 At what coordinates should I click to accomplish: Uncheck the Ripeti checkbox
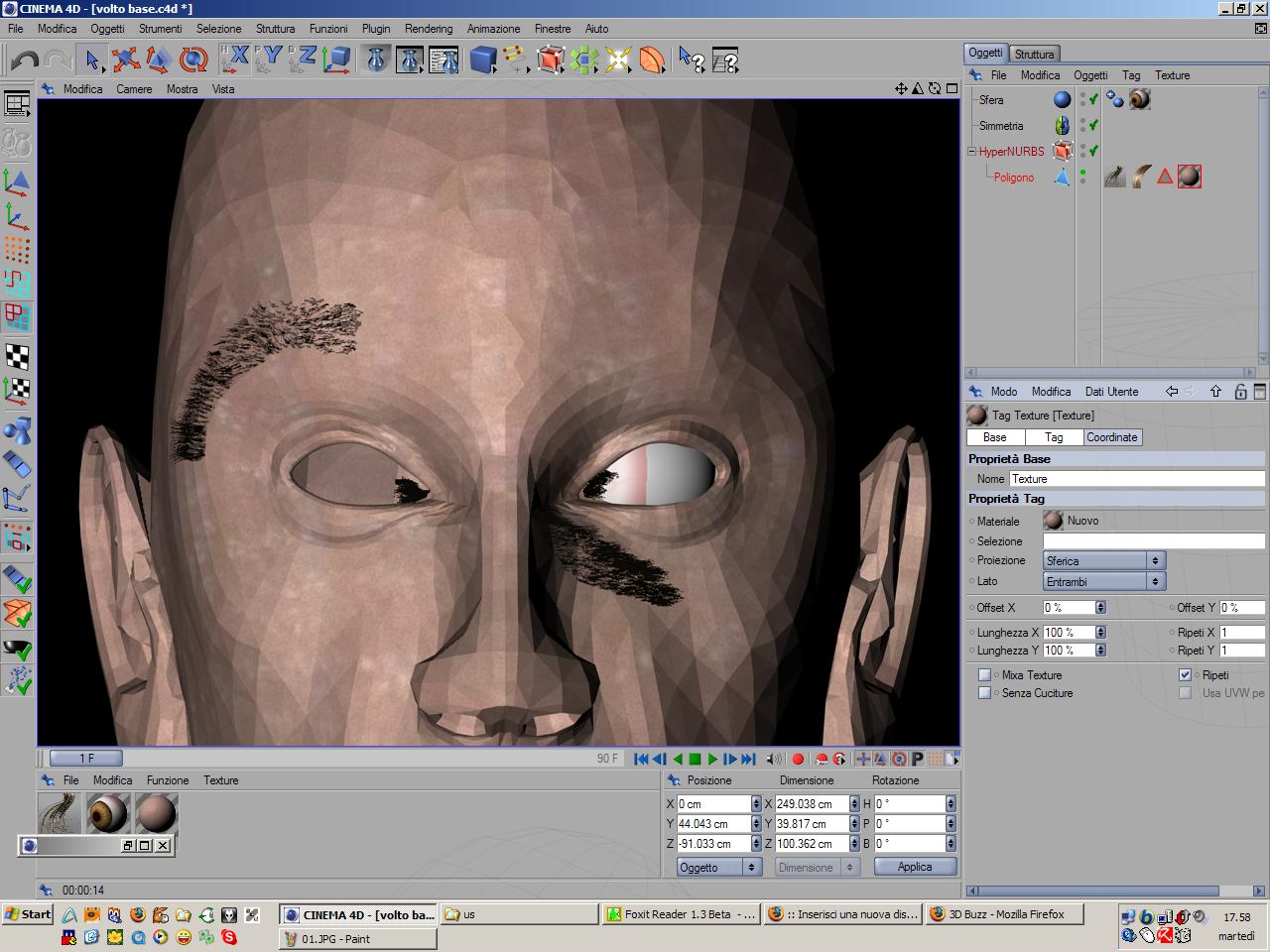[1185, 675]
